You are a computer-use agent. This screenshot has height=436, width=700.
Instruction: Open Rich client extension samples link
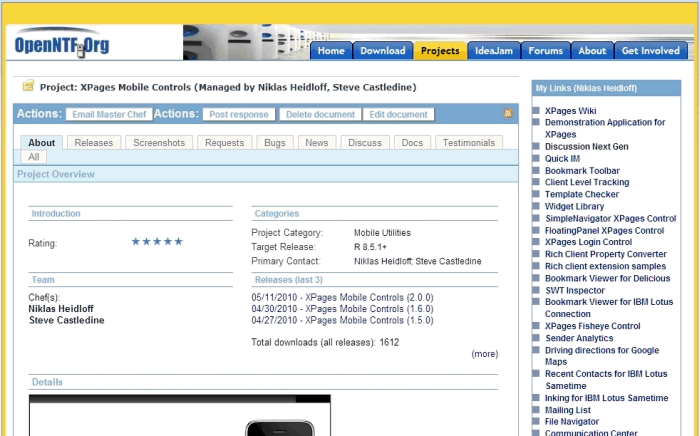pos(605,266)
